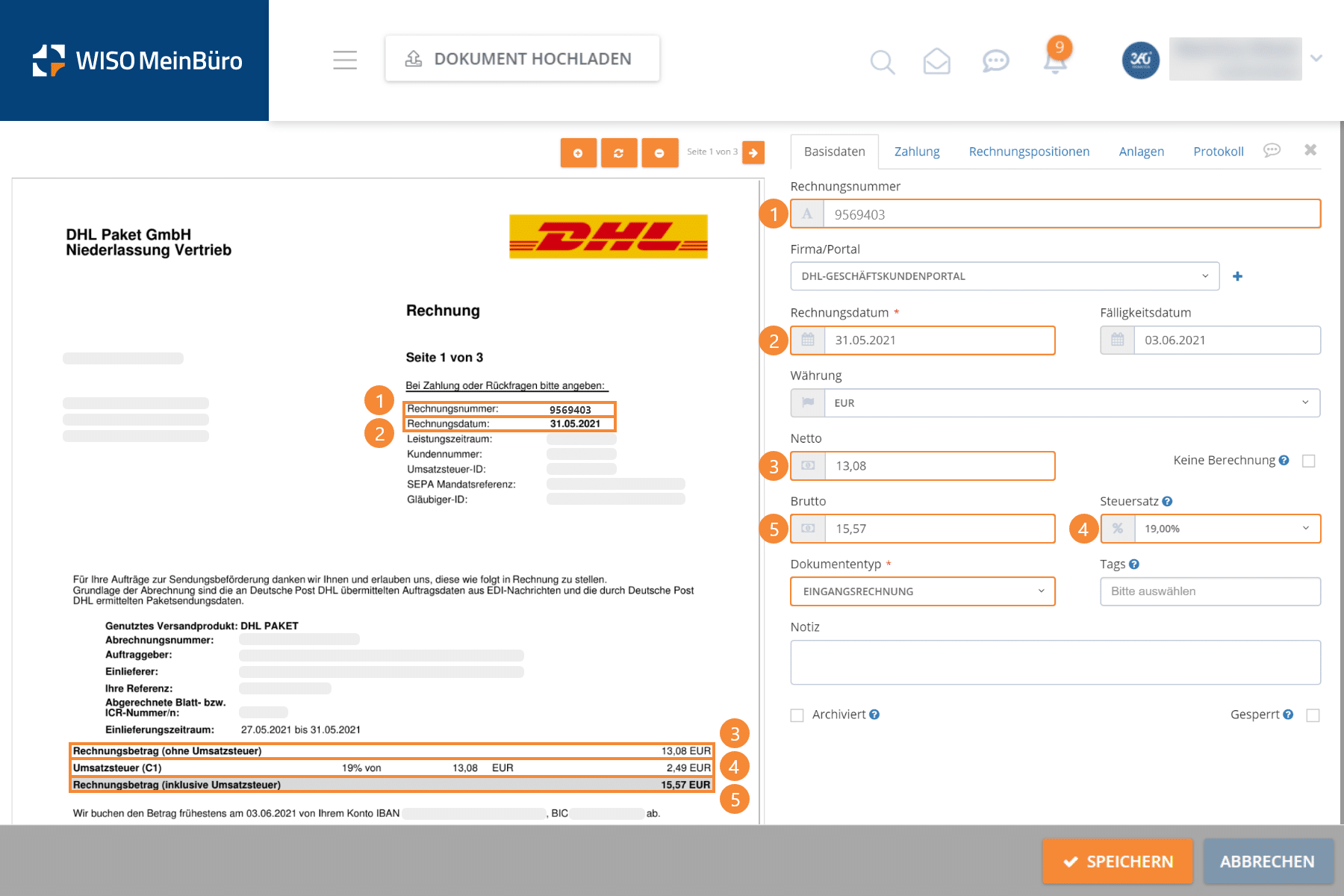Show help for Gesperrt
1344x896 pixels.
coord(1288,714)
